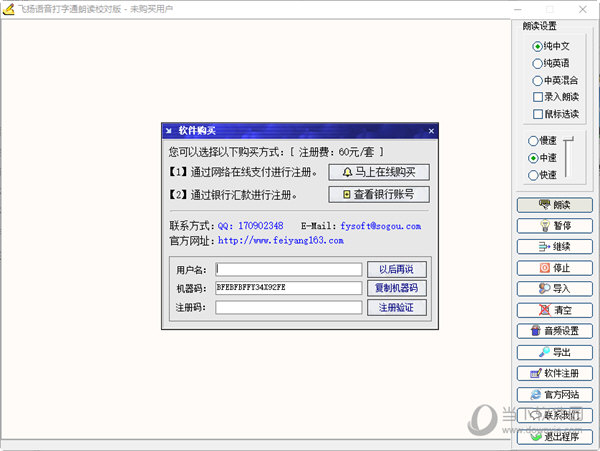This screenshot has height=451, width=600.
Task: Choose 中速 reading speed
Action: click(x=542, y=158)
